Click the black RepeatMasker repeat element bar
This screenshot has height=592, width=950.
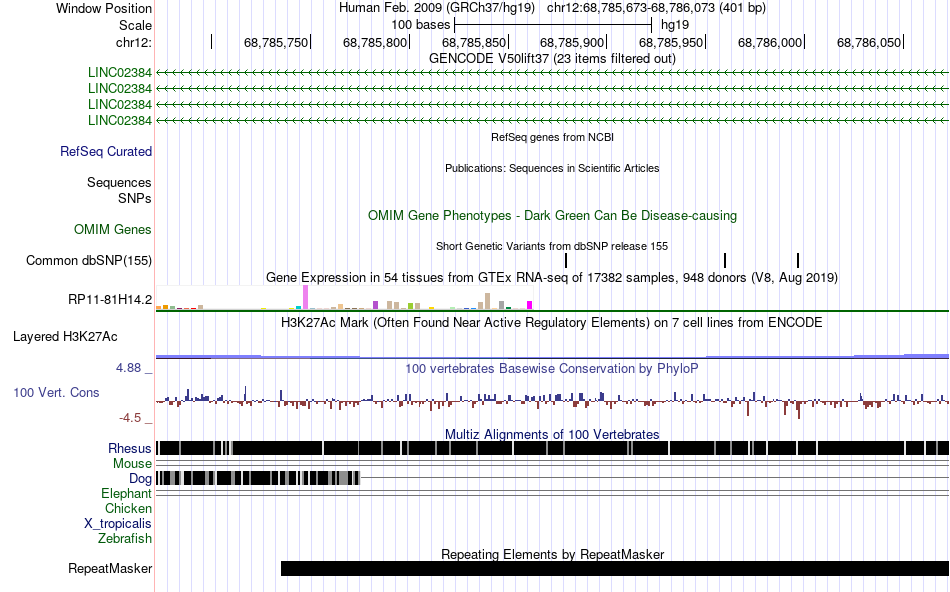tap(615, 568)
